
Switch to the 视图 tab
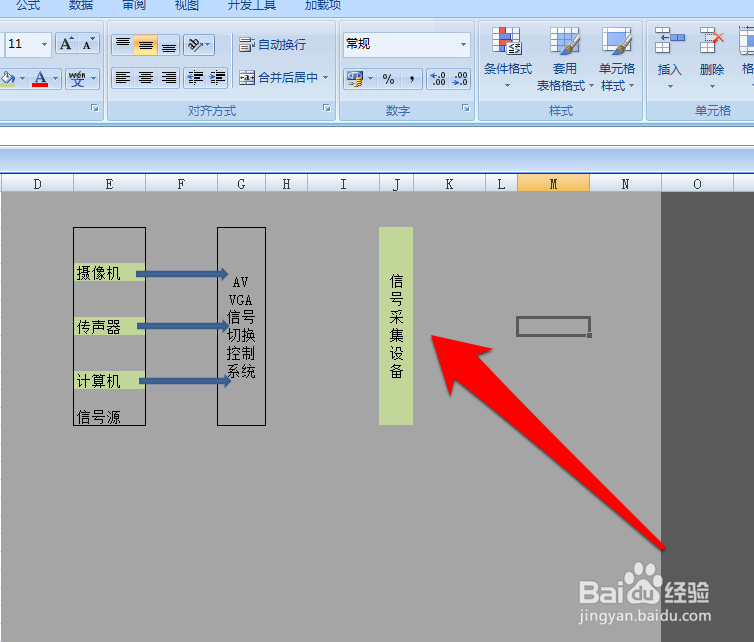pos(187,5)
